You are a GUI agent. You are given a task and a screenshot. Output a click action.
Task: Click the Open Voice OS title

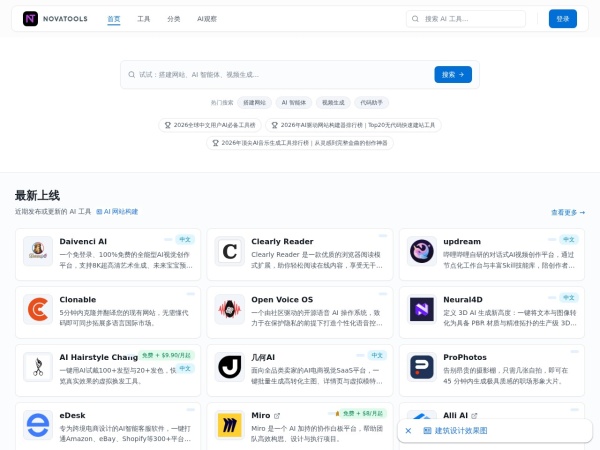[x=282, y=300]
